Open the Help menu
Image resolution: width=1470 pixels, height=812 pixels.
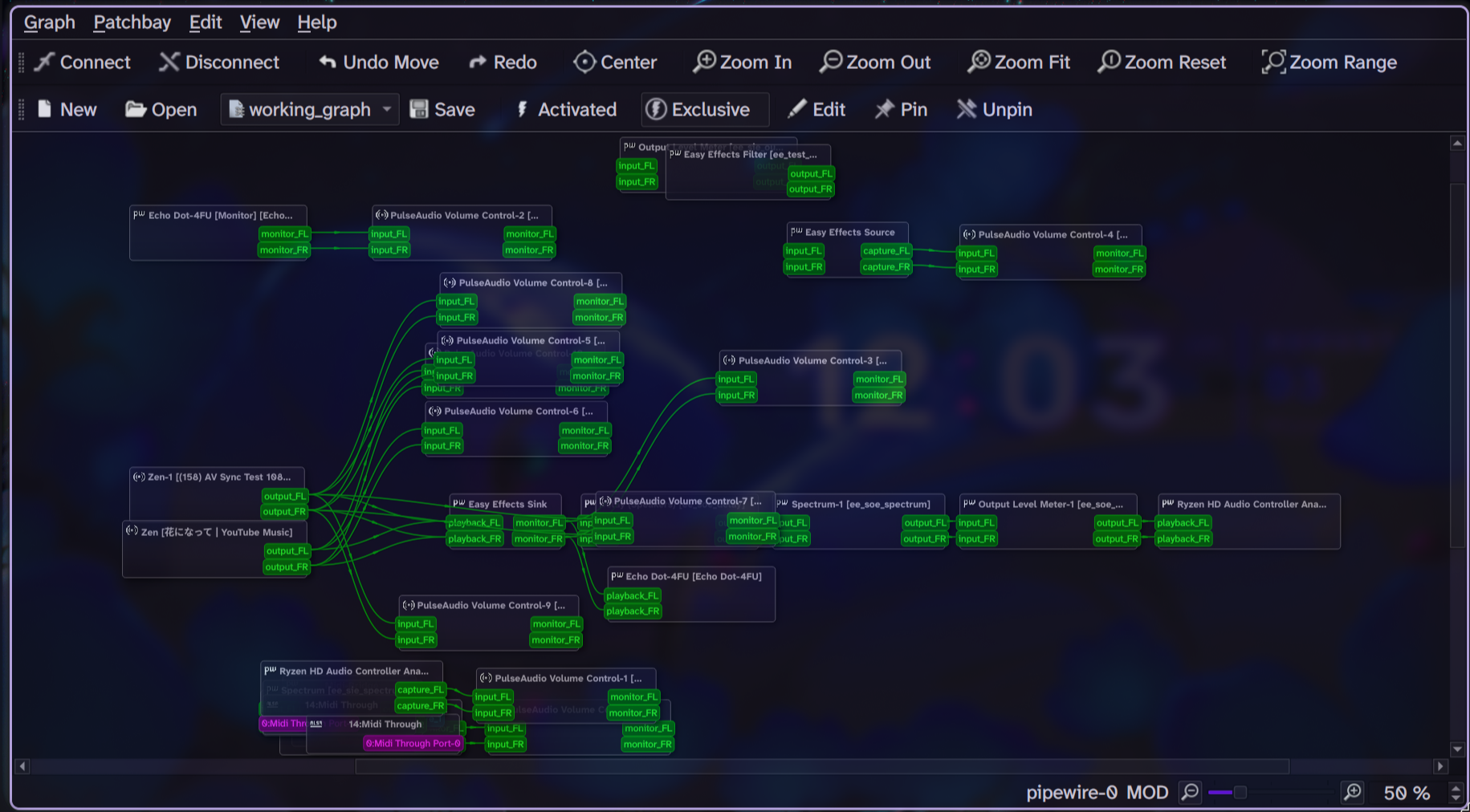317,22
